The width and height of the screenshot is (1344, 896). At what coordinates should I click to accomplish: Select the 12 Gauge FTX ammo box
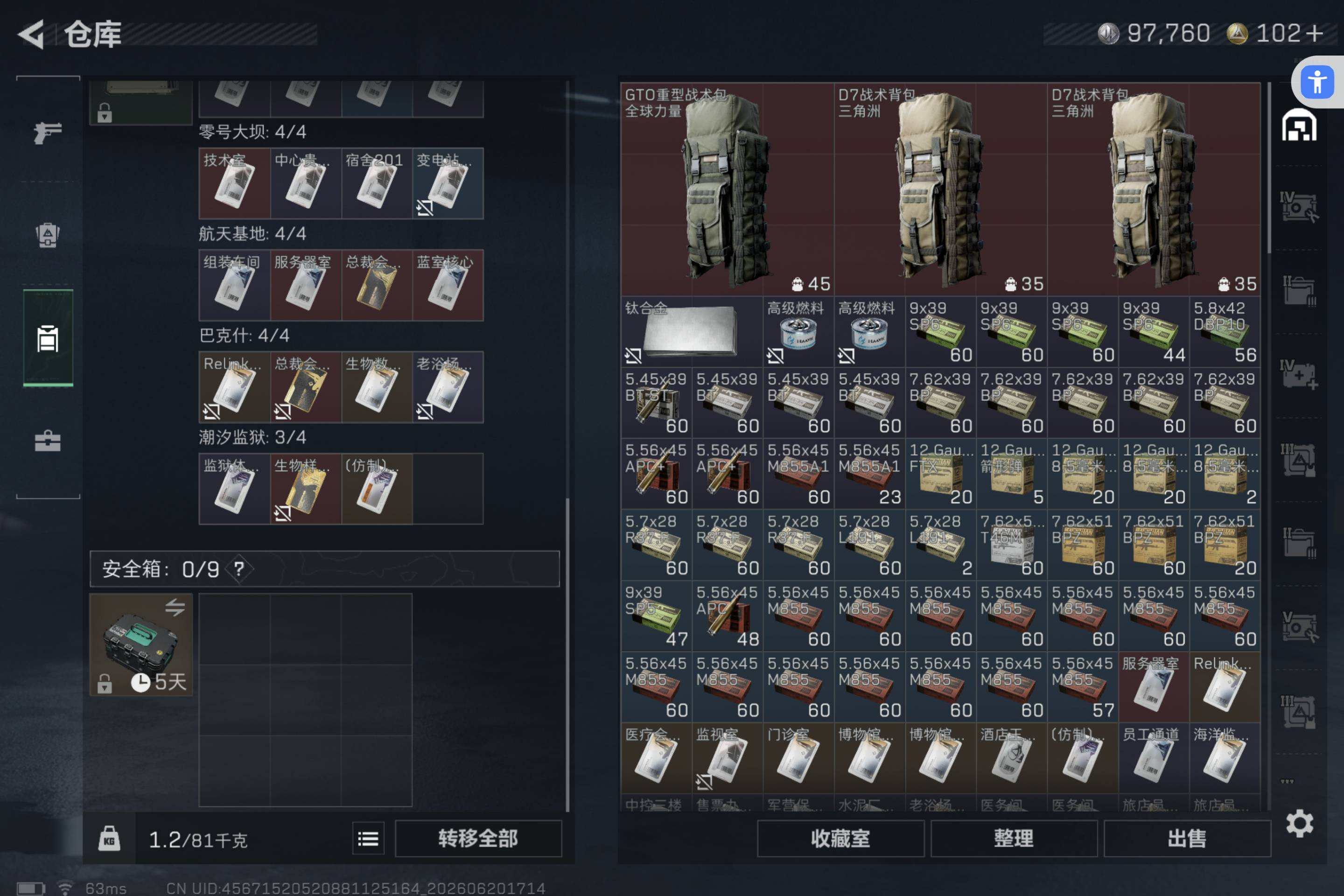pos(941,474)
